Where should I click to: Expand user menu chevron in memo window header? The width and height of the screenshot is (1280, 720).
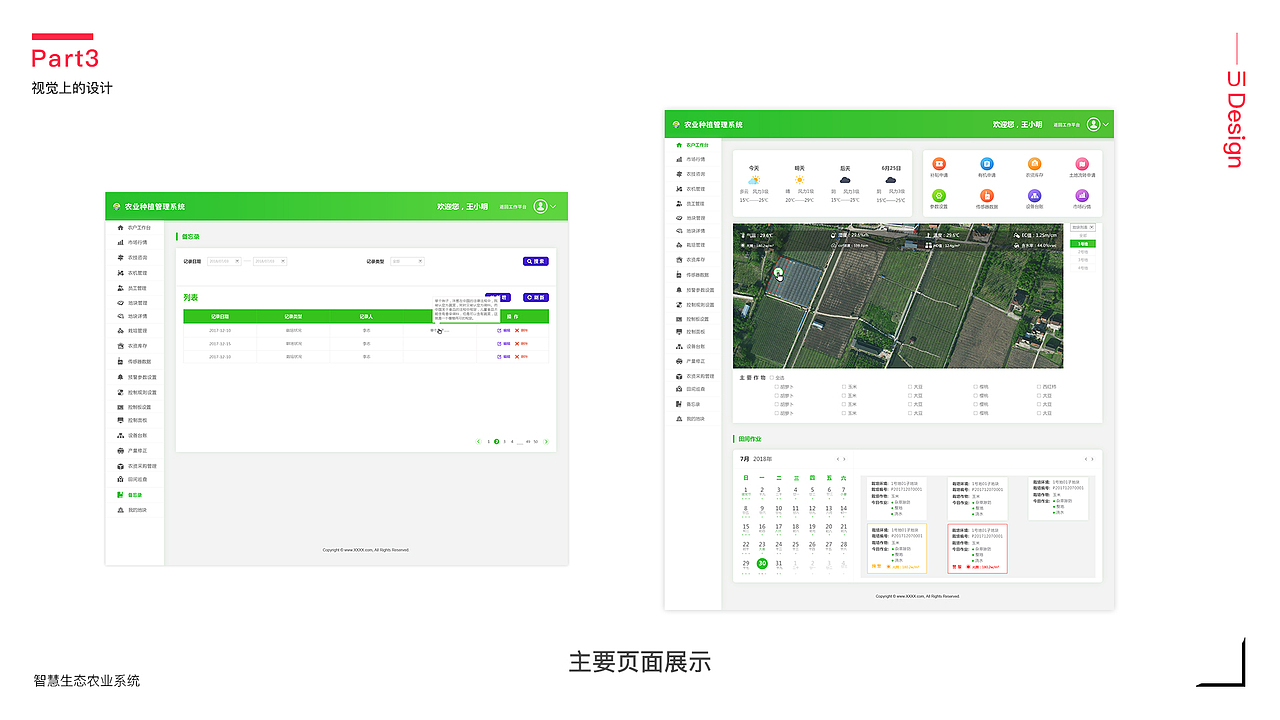pos(553,207)
